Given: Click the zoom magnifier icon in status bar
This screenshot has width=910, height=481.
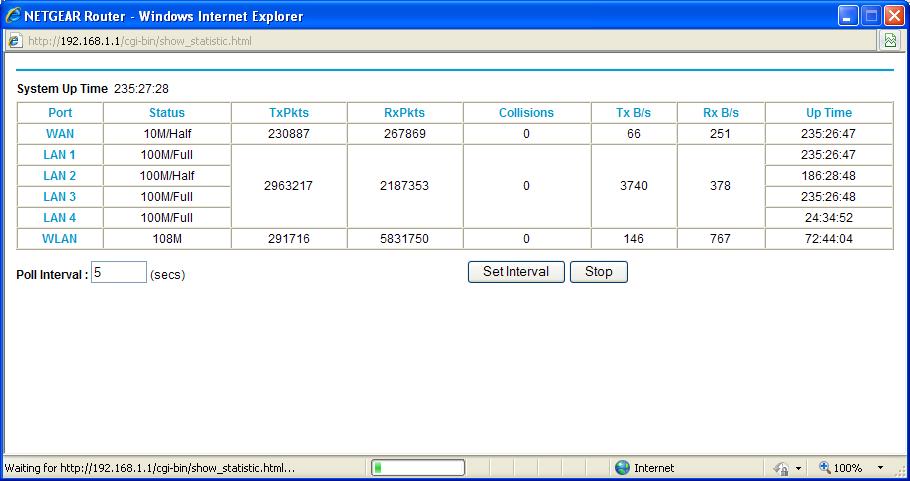Looking at the screenshot, I should point(825,468).
